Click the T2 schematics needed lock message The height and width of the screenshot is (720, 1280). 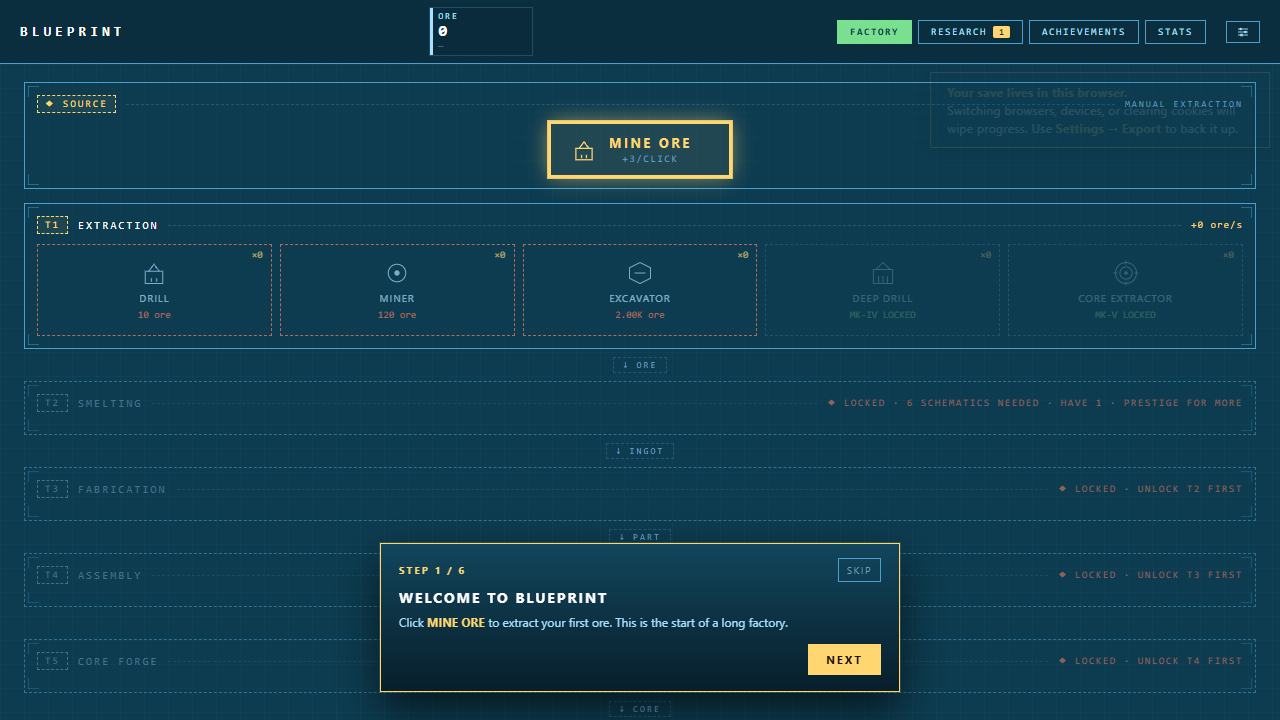(1035, 403)
